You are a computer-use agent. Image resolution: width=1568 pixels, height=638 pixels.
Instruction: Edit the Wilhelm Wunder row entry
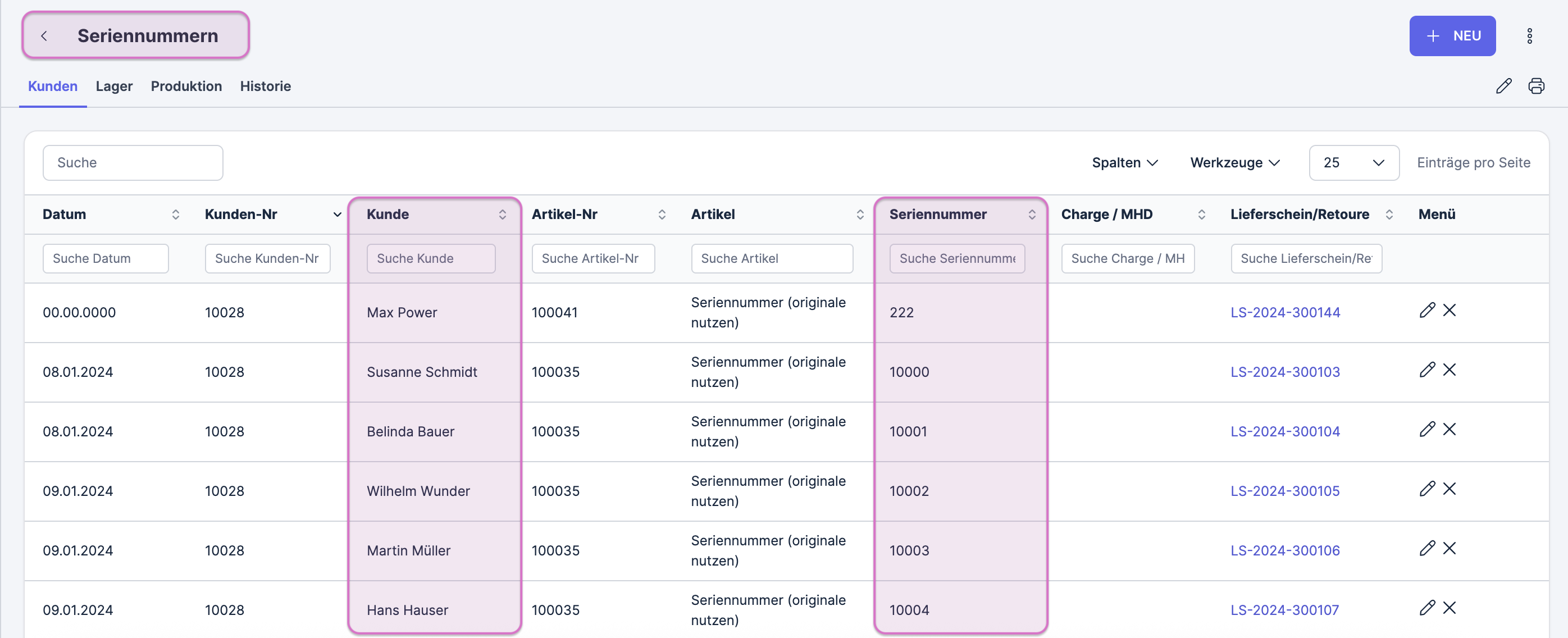tap(1427, 489)
